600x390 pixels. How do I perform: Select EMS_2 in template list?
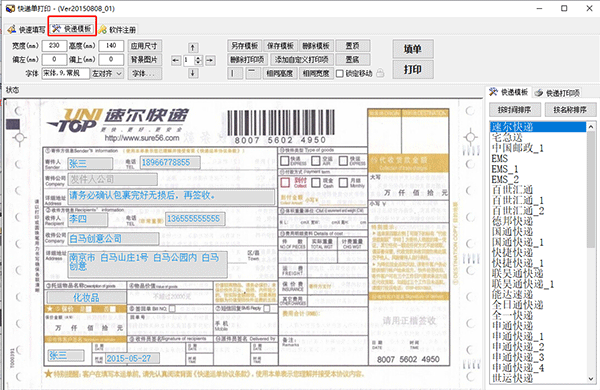538,179
